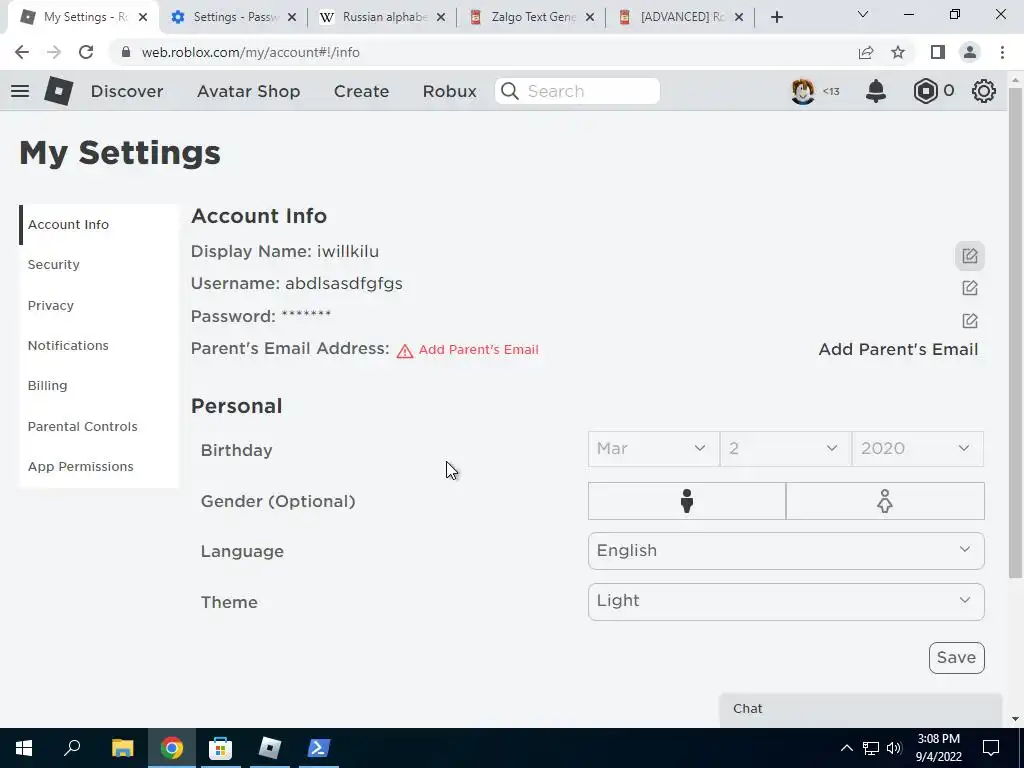This screenshot has height=768, width=1024.
Task: Select the Account Info settings tab
Action: (x=99, y=225)
